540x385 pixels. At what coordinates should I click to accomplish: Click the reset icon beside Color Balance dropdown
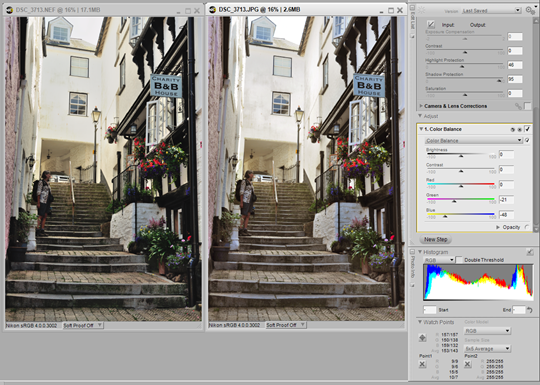point(527,140)
